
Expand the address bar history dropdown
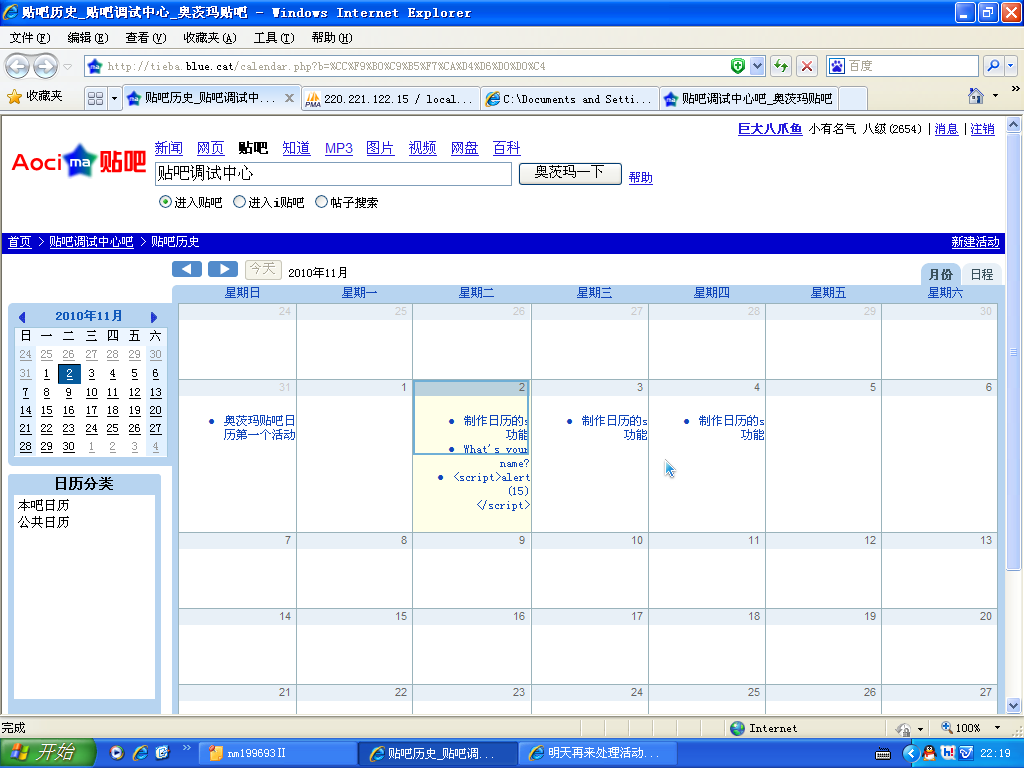click(758, 66)
